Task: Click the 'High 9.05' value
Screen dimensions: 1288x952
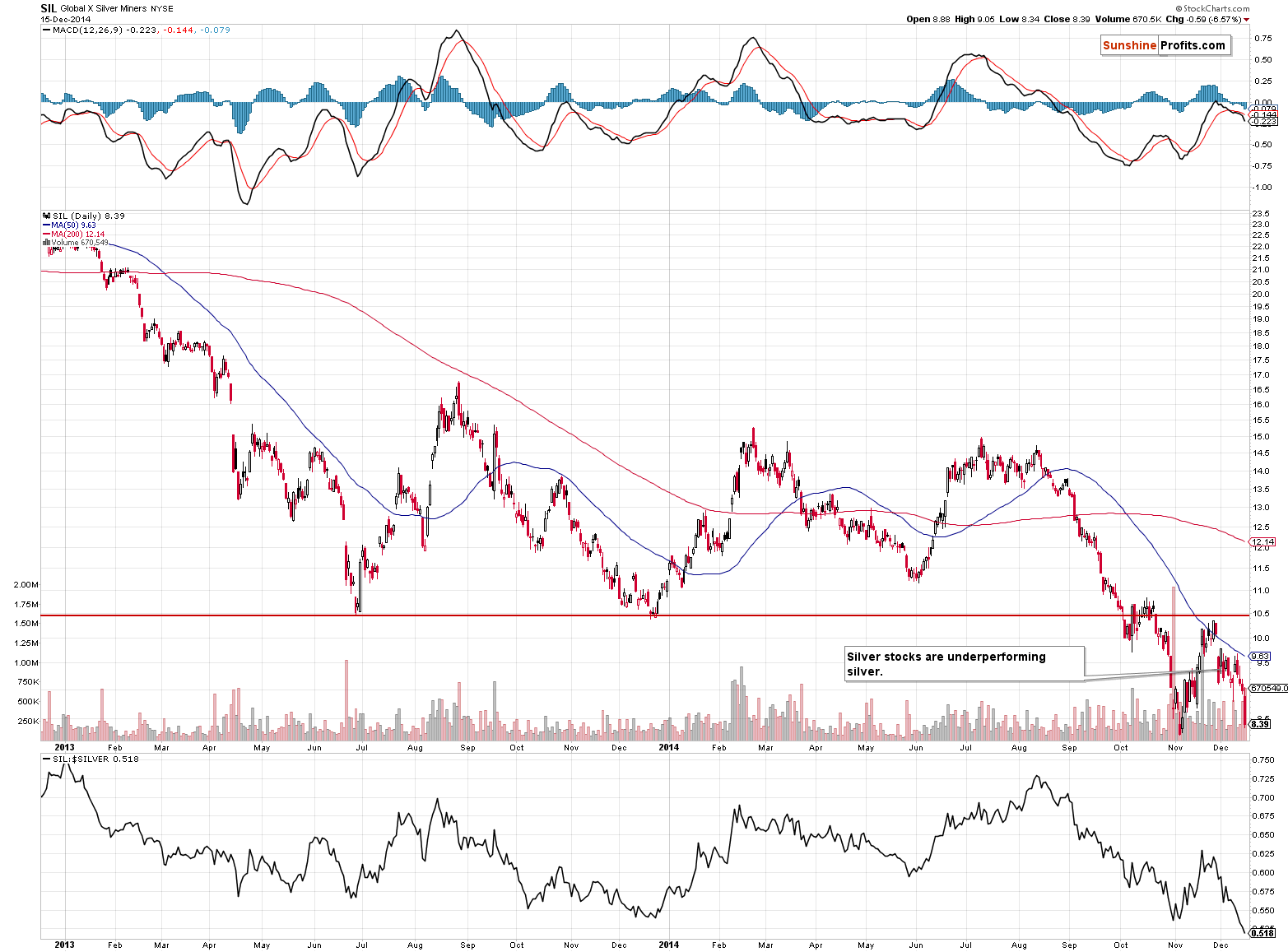Action: [x=974, y=19]
